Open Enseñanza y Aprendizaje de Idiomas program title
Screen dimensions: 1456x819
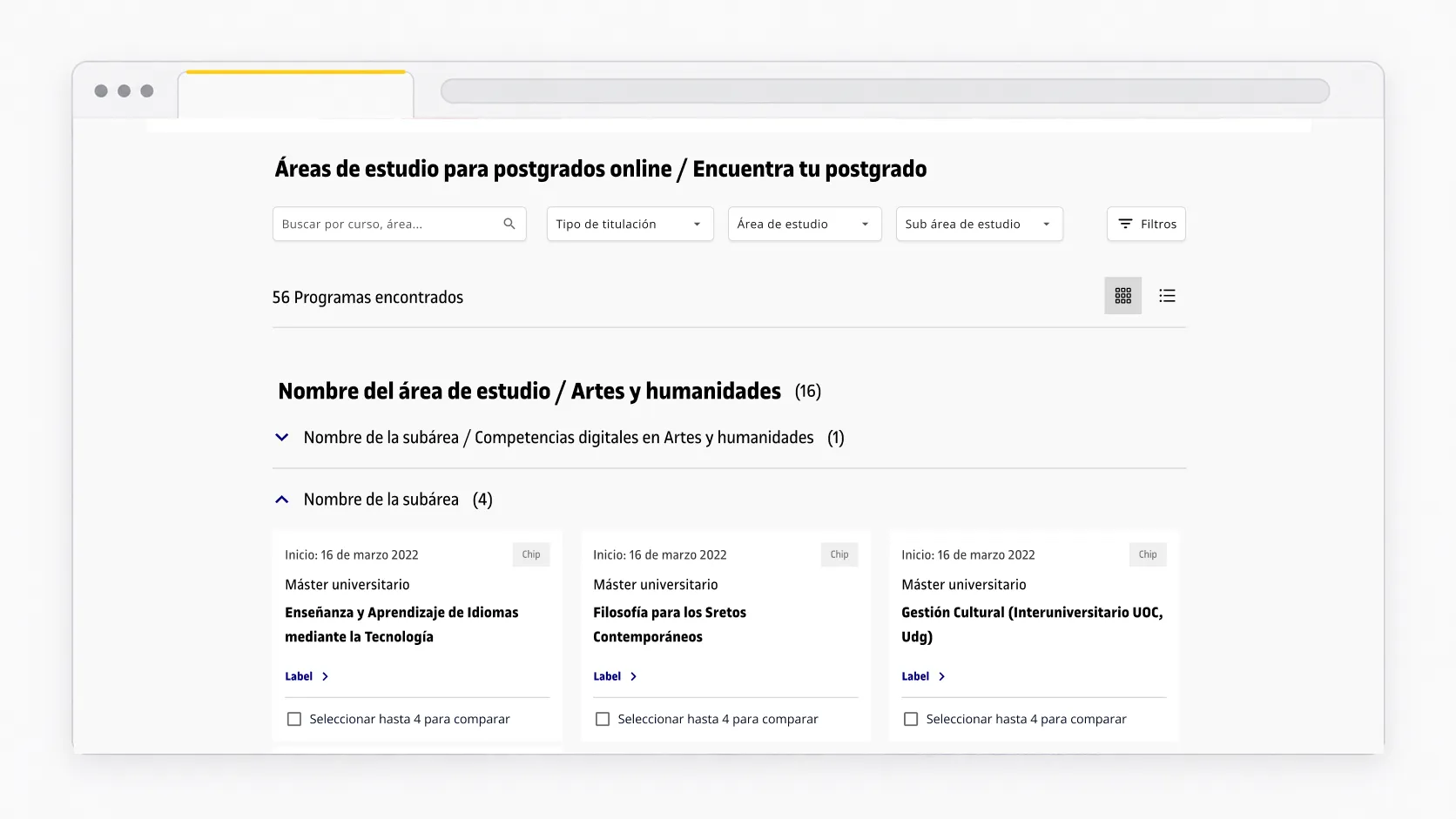tap(401, 625)
